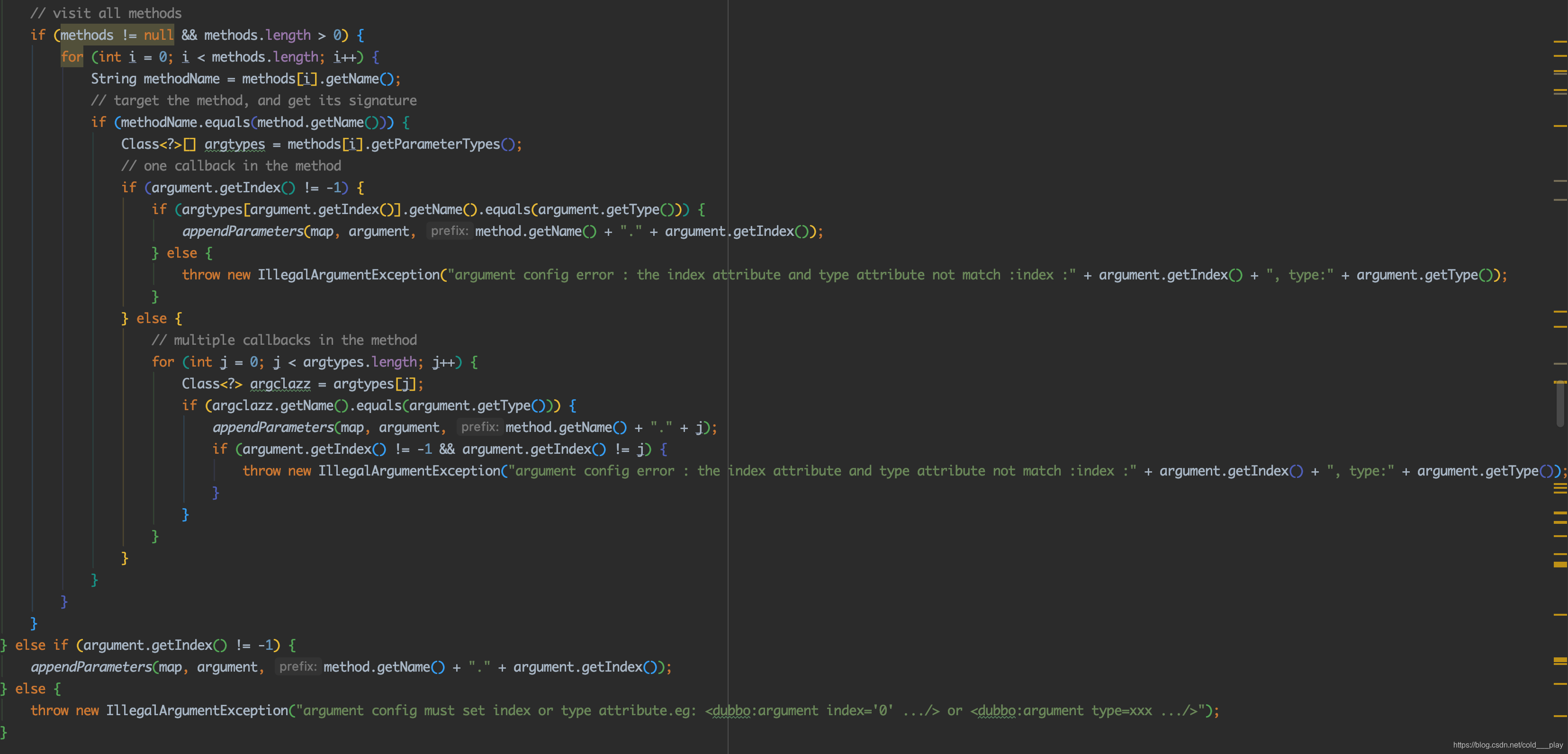Click 'argtypes.length' in the inner for loop
This screenshot has width=1568, height=754.
[x=360, y=362]
